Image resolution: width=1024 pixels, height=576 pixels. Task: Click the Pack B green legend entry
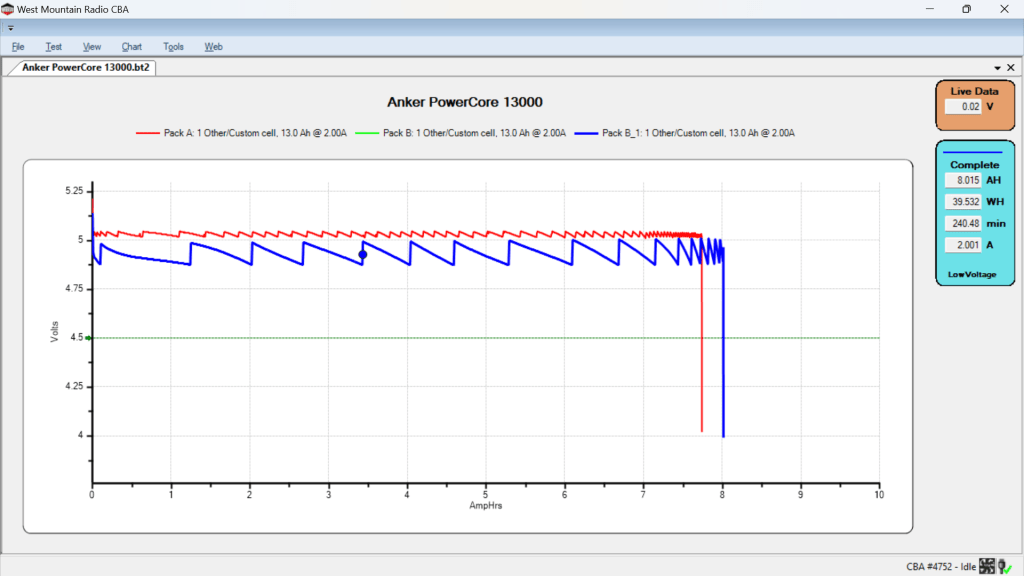tap(464, 132)
